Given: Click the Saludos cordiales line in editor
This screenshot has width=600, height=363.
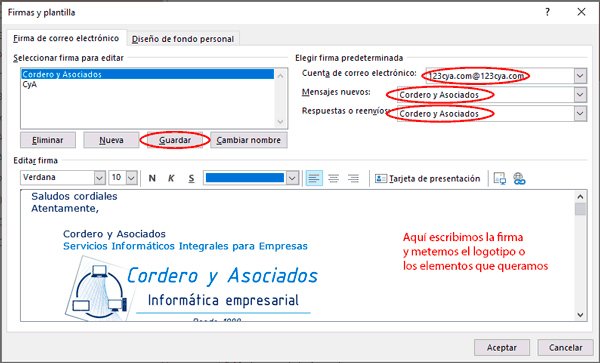Looking at the screenshot, I should pyautogui.click(x=74, y=196).
